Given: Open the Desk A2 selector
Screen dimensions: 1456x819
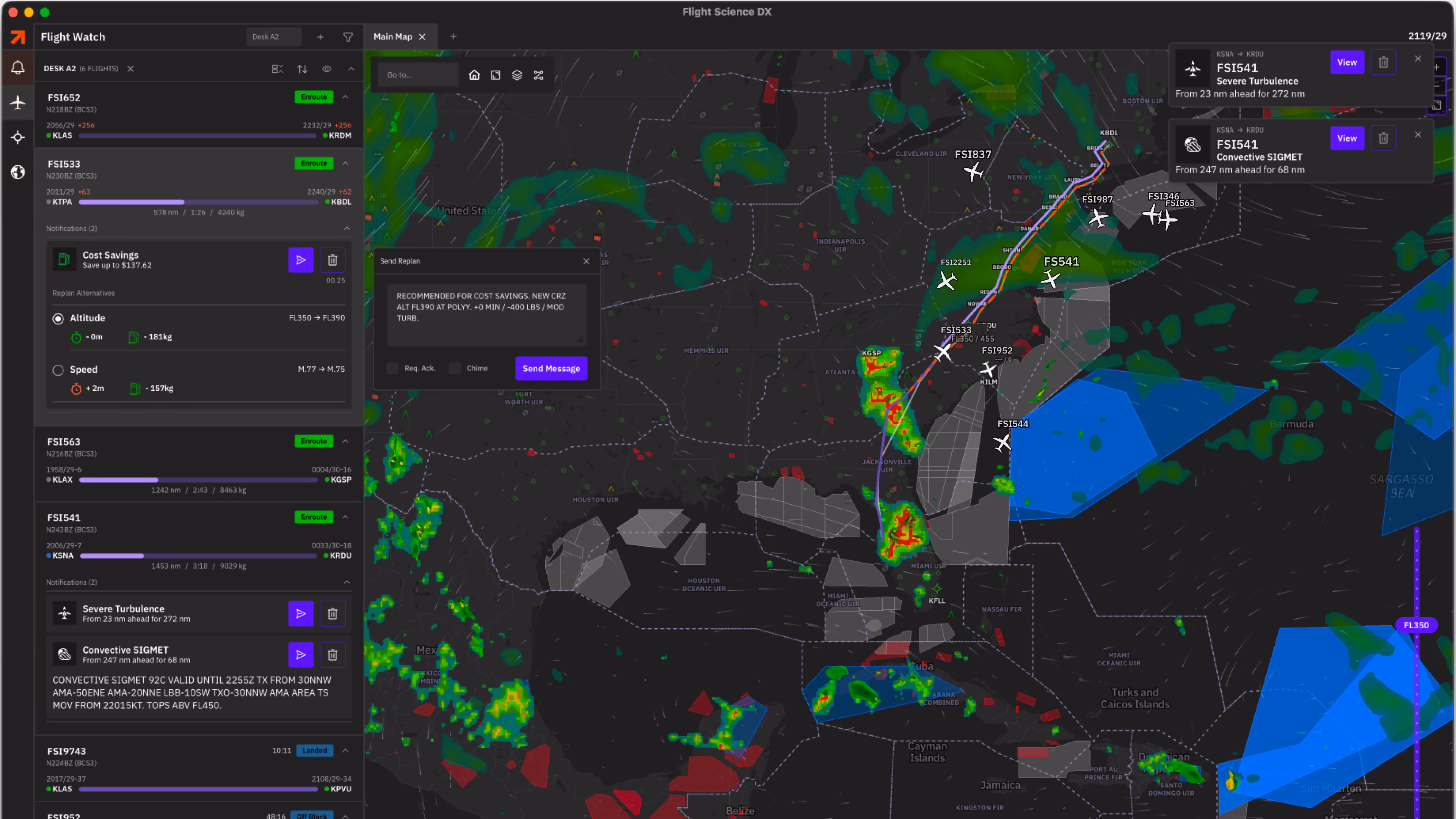Looking at the screenshot, I should click(273, 37).
